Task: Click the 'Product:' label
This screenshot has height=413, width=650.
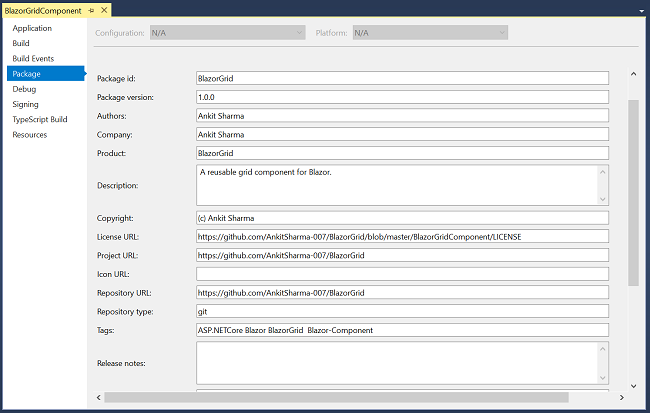Action: click(x=111, y=153)
